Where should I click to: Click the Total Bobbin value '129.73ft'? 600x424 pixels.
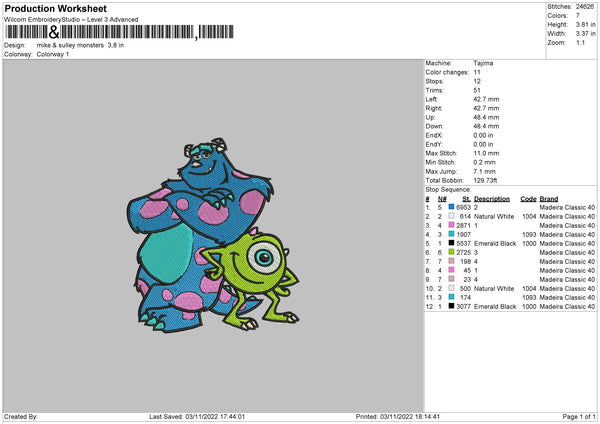tap(485, 180)
